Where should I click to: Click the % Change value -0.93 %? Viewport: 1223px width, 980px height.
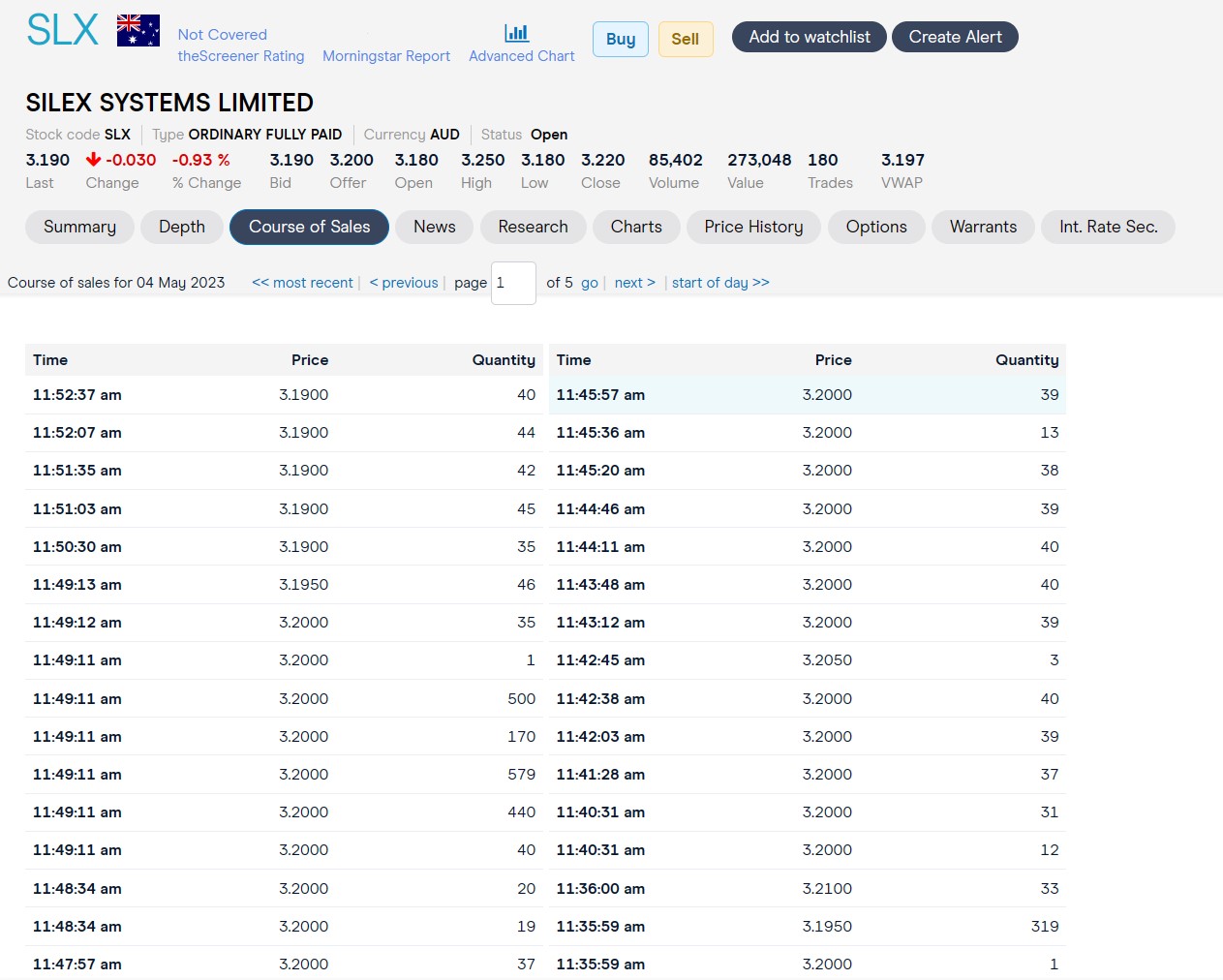(201, 160)
